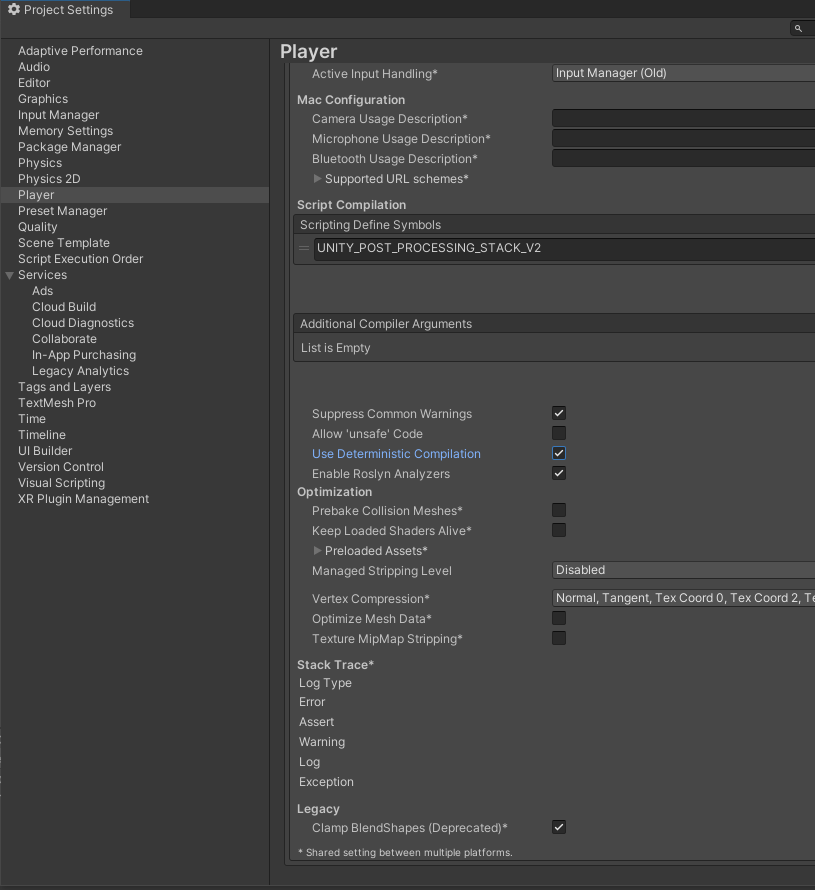Image resolution: width=815 pixels, height=890 pixels.
Task: Click the Camera Usage Description field
Action: [683, 118]
